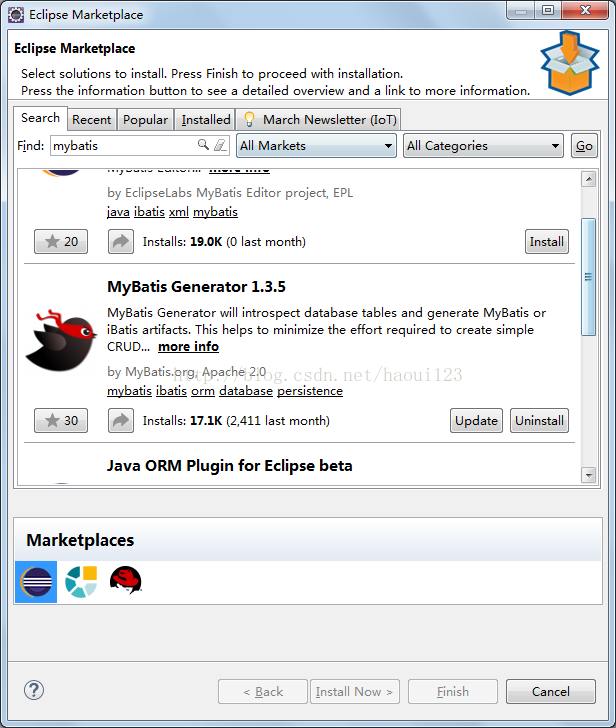The width and height of the screenshot is (616, 728).
Task: Click the Back button
Action: pos(263,692)
